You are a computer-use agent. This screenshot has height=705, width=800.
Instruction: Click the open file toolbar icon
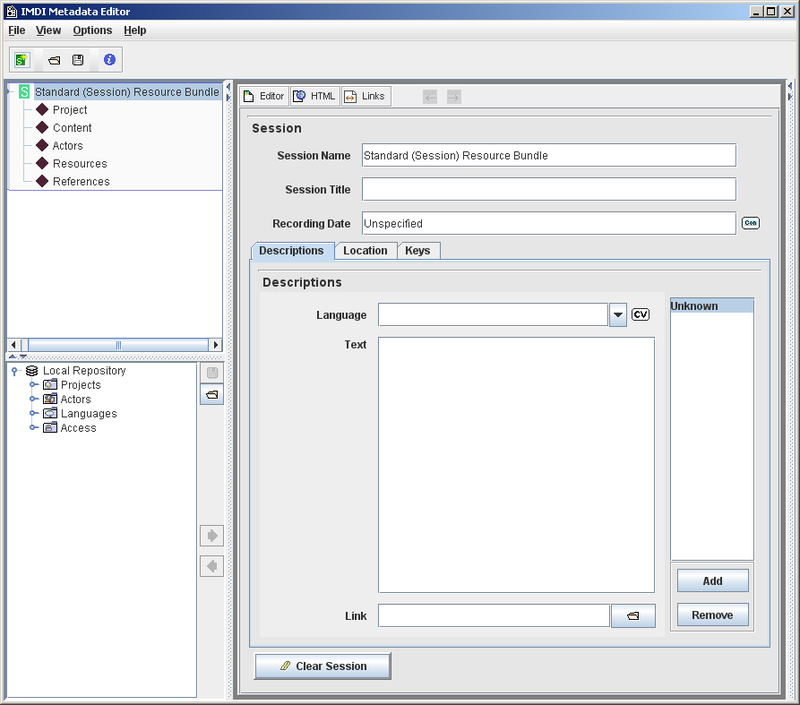click(54, 60)
